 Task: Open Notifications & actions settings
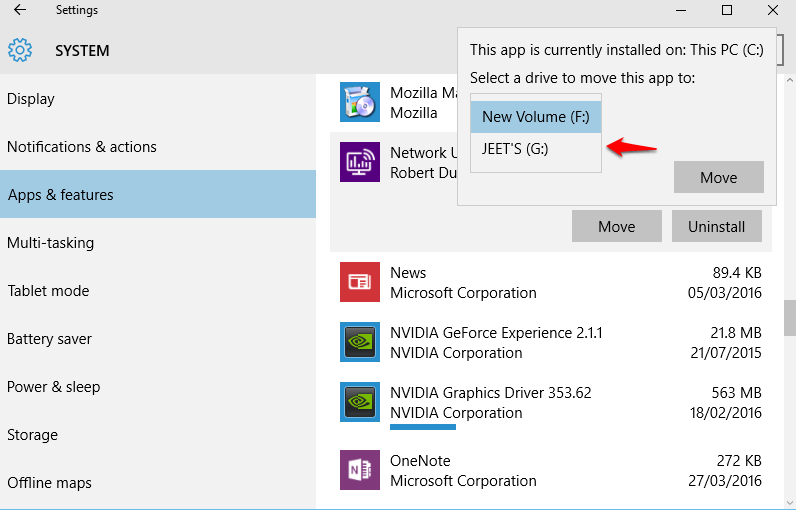point(158,147)
